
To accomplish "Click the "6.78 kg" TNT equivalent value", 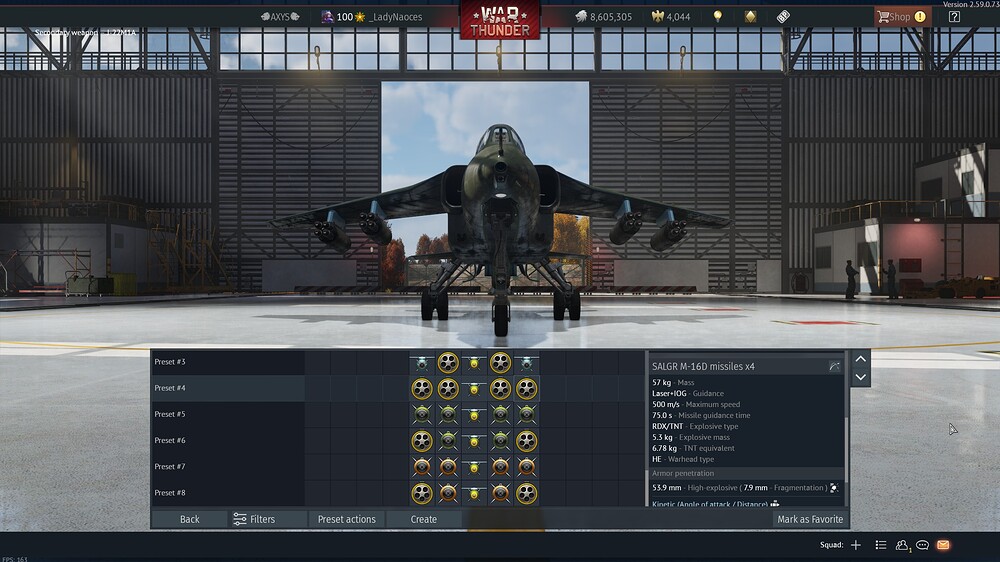I will (664, 448).
